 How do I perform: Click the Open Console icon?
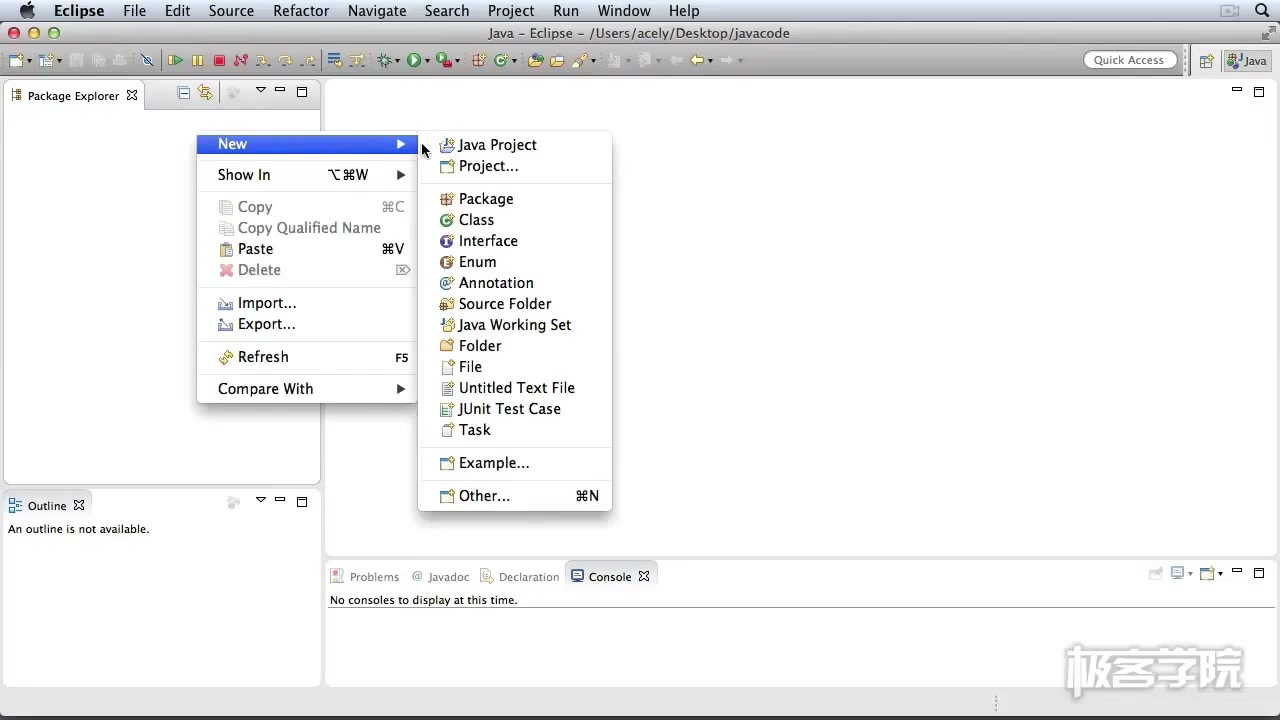[x=1207, y=573]
